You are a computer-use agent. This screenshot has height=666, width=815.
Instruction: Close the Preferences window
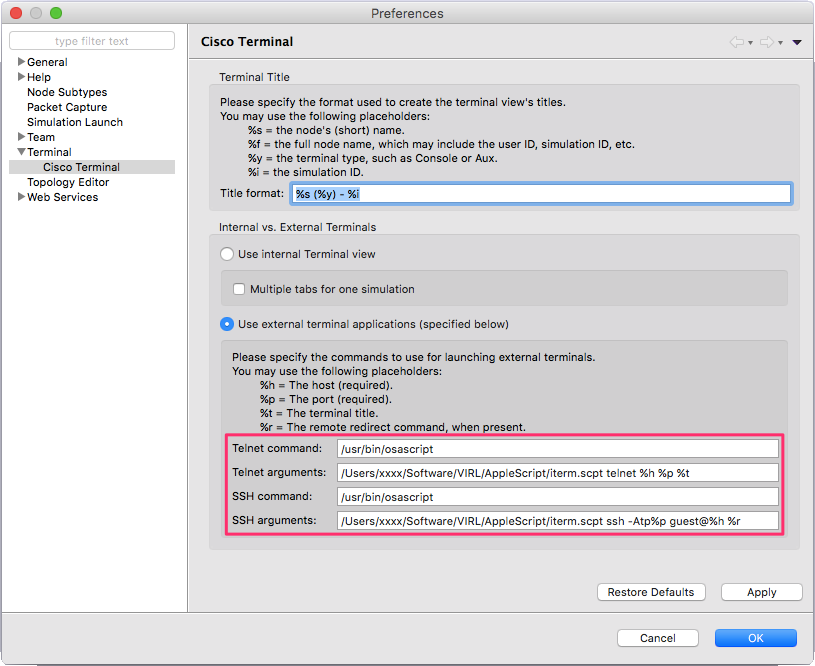coord(16,13)
